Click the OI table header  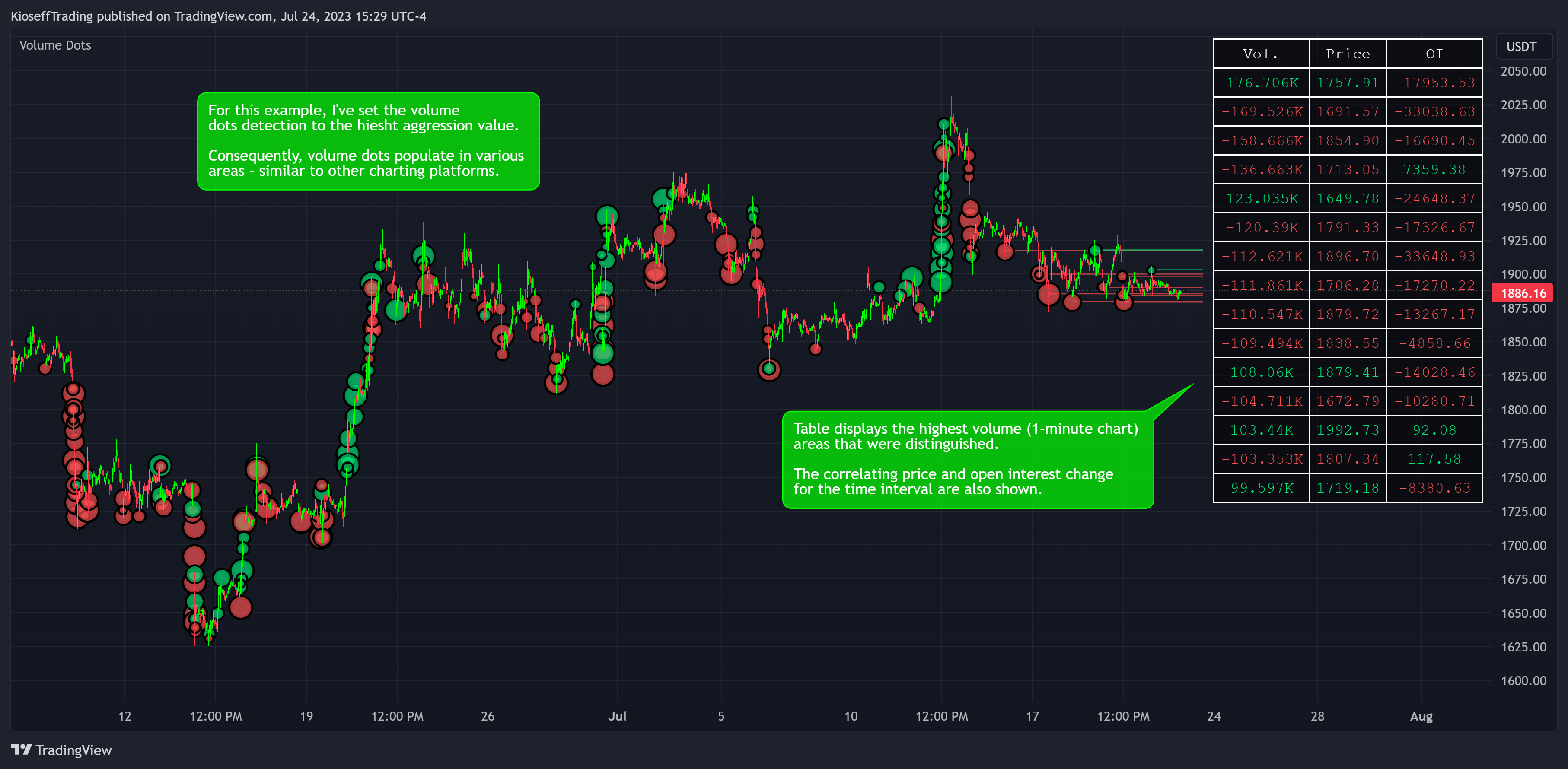(1434, 54)
